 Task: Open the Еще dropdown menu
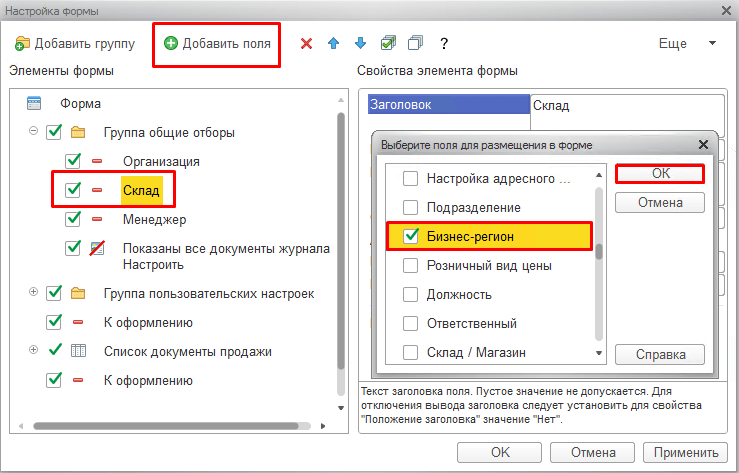687,43
